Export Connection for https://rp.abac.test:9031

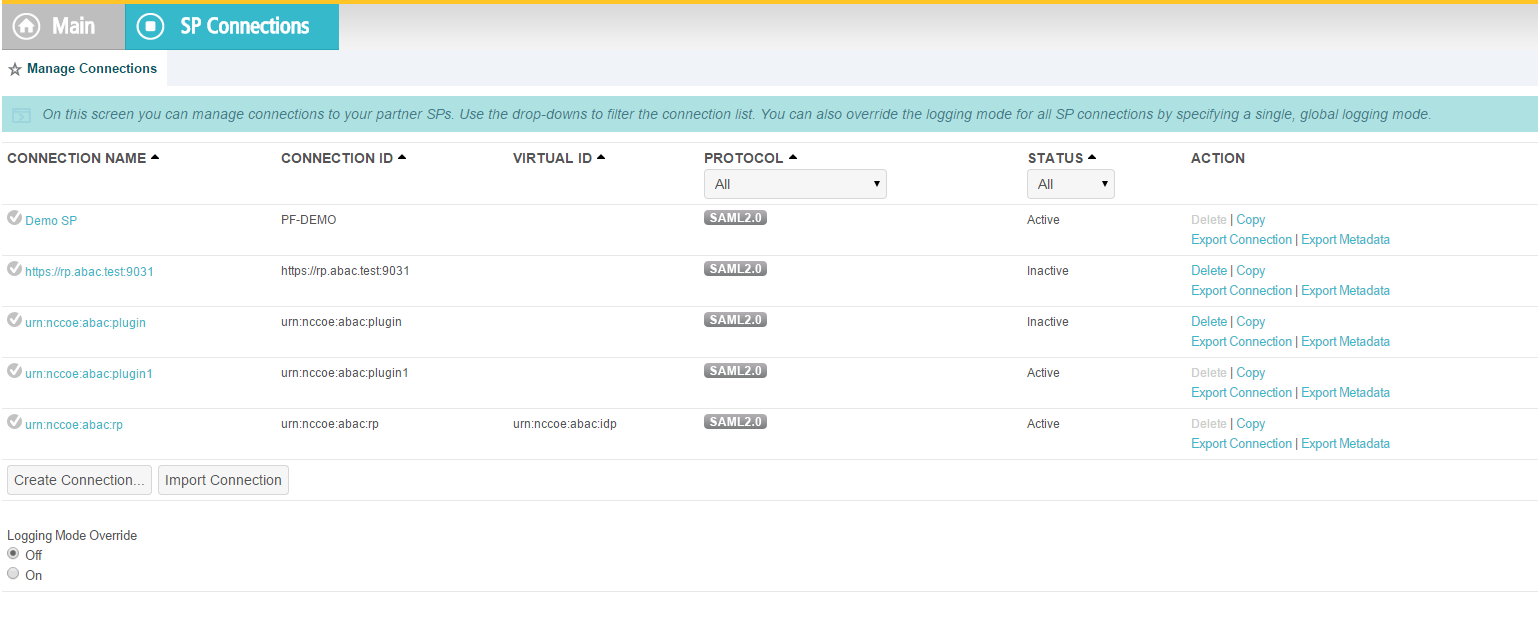[x=1241, y=291]
